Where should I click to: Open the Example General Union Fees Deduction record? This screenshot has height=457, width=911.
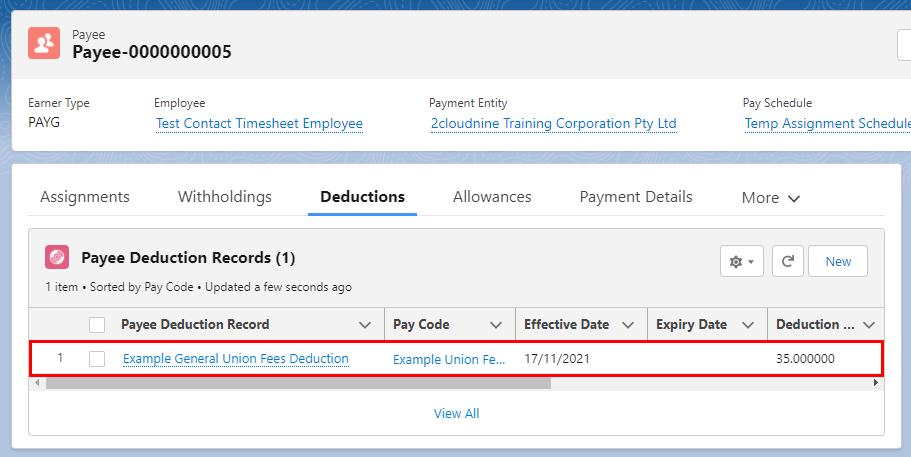(x=236, y=359)
